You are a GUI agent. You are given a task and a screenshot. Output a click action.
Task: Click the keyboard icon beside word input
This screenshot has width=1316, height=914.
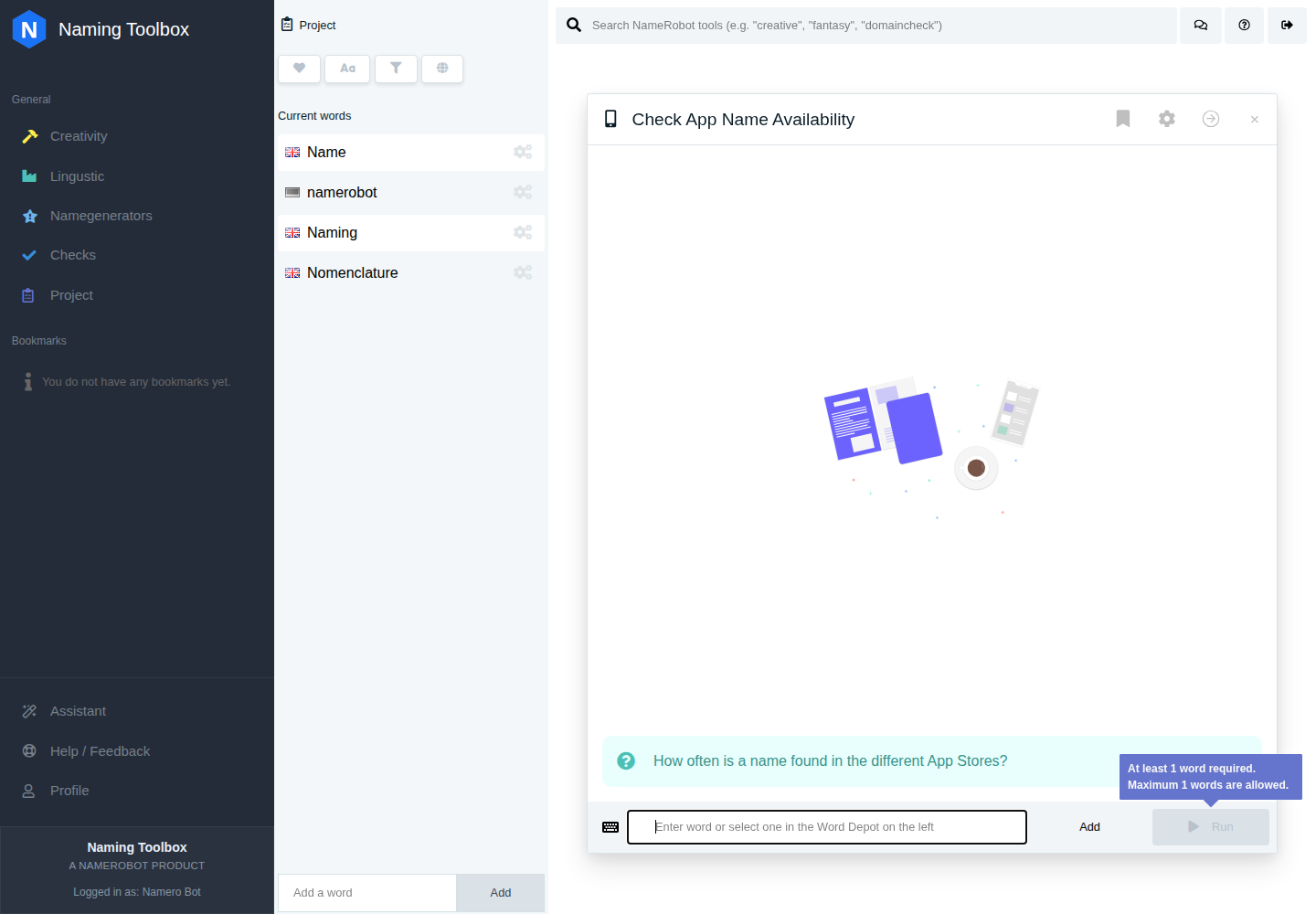610,827
